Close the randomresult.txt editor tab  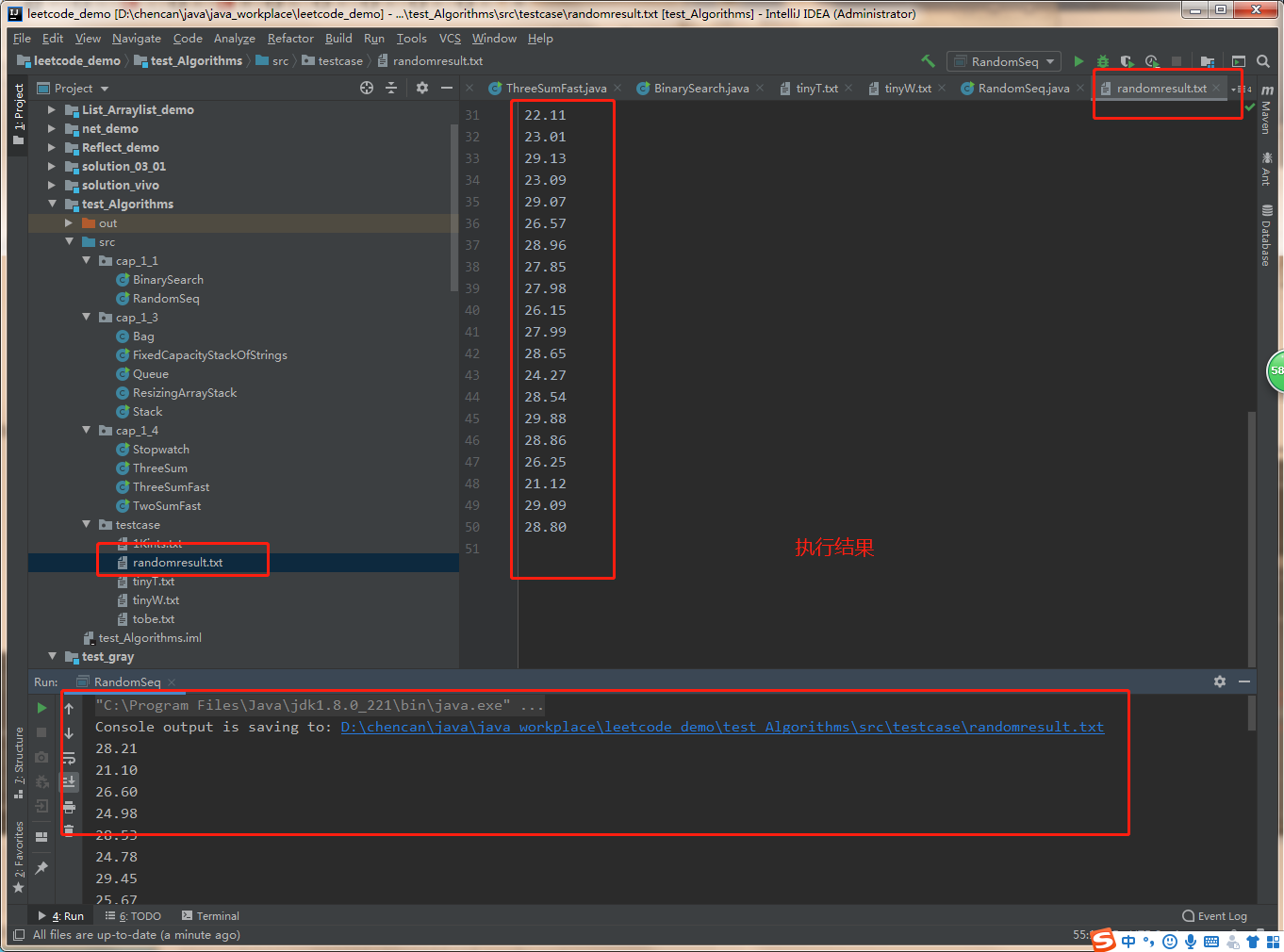click(1216, 88)
